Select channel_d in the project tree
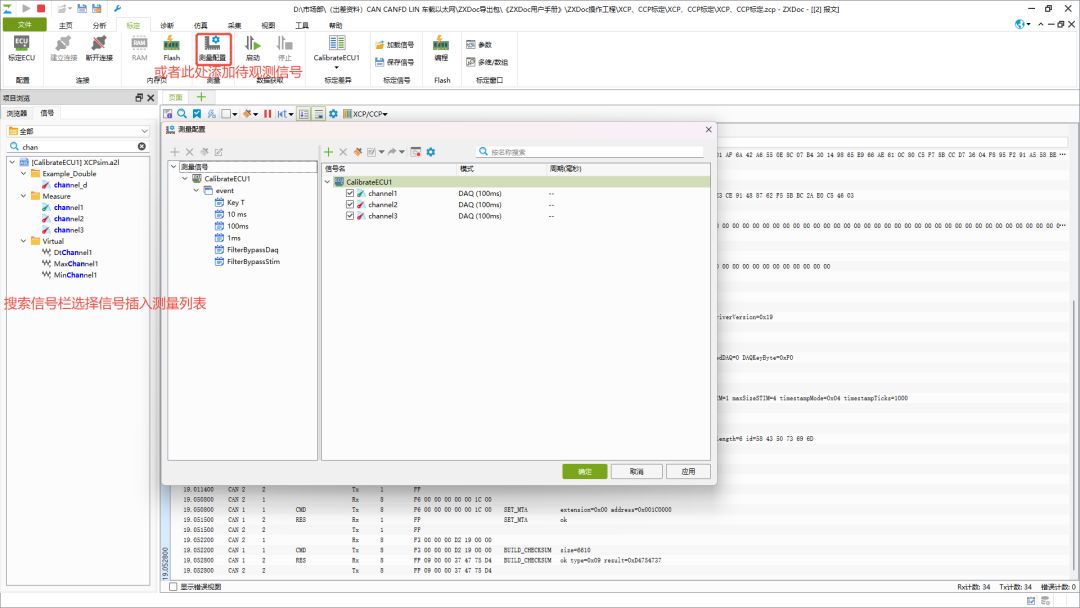 70,185
